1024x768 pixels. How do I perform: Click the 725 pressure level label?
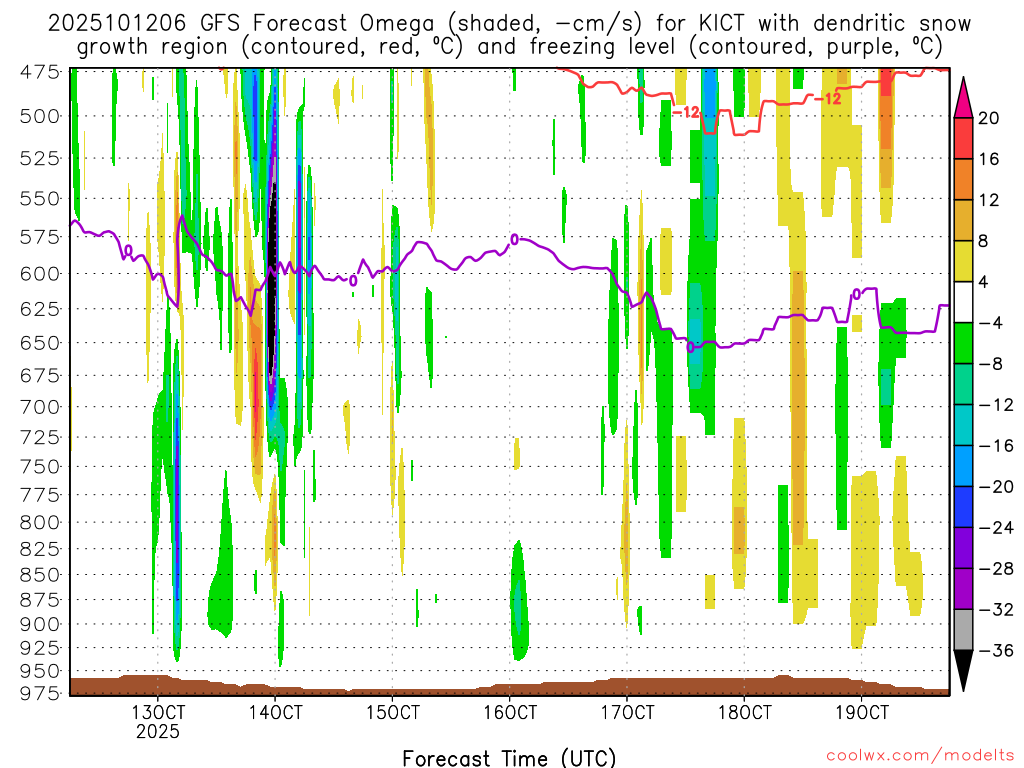pos(40,437)
